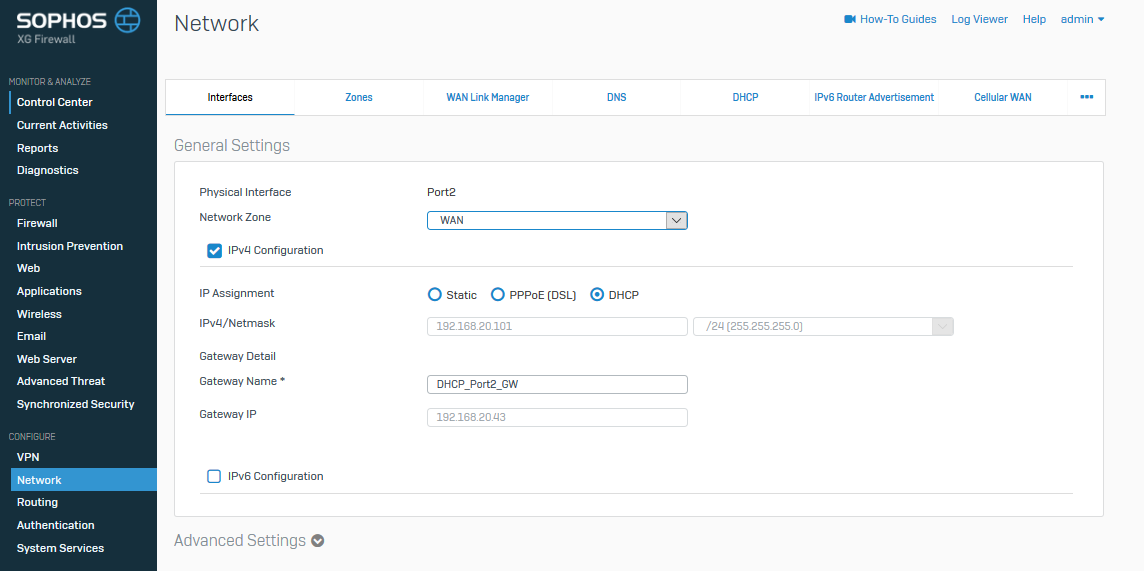Click the How-To Guides video camera icon
Viewport: 1144px width, 571px height.
(x=850, y=19)
